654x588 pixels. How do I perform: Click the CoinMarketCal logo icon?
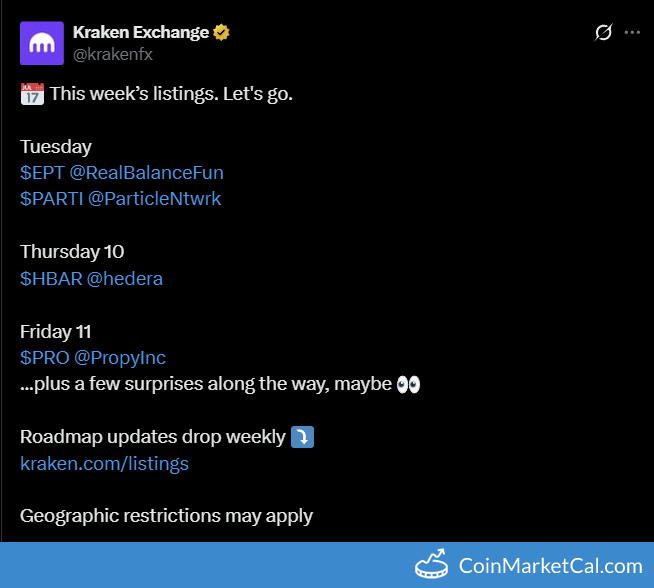tap(431, 565)
